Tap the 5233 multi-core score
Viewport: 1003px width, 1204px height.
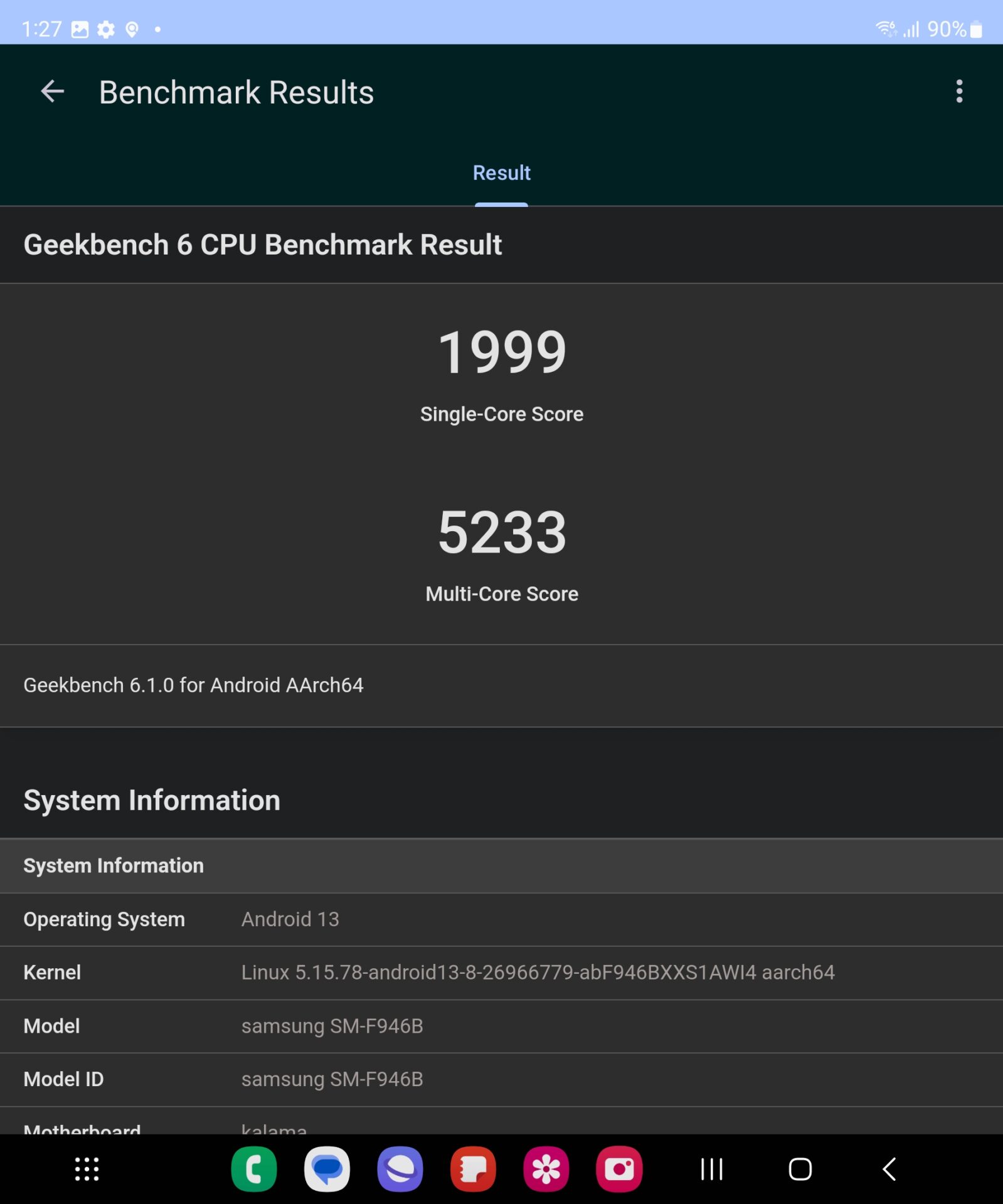pos(501,532)
